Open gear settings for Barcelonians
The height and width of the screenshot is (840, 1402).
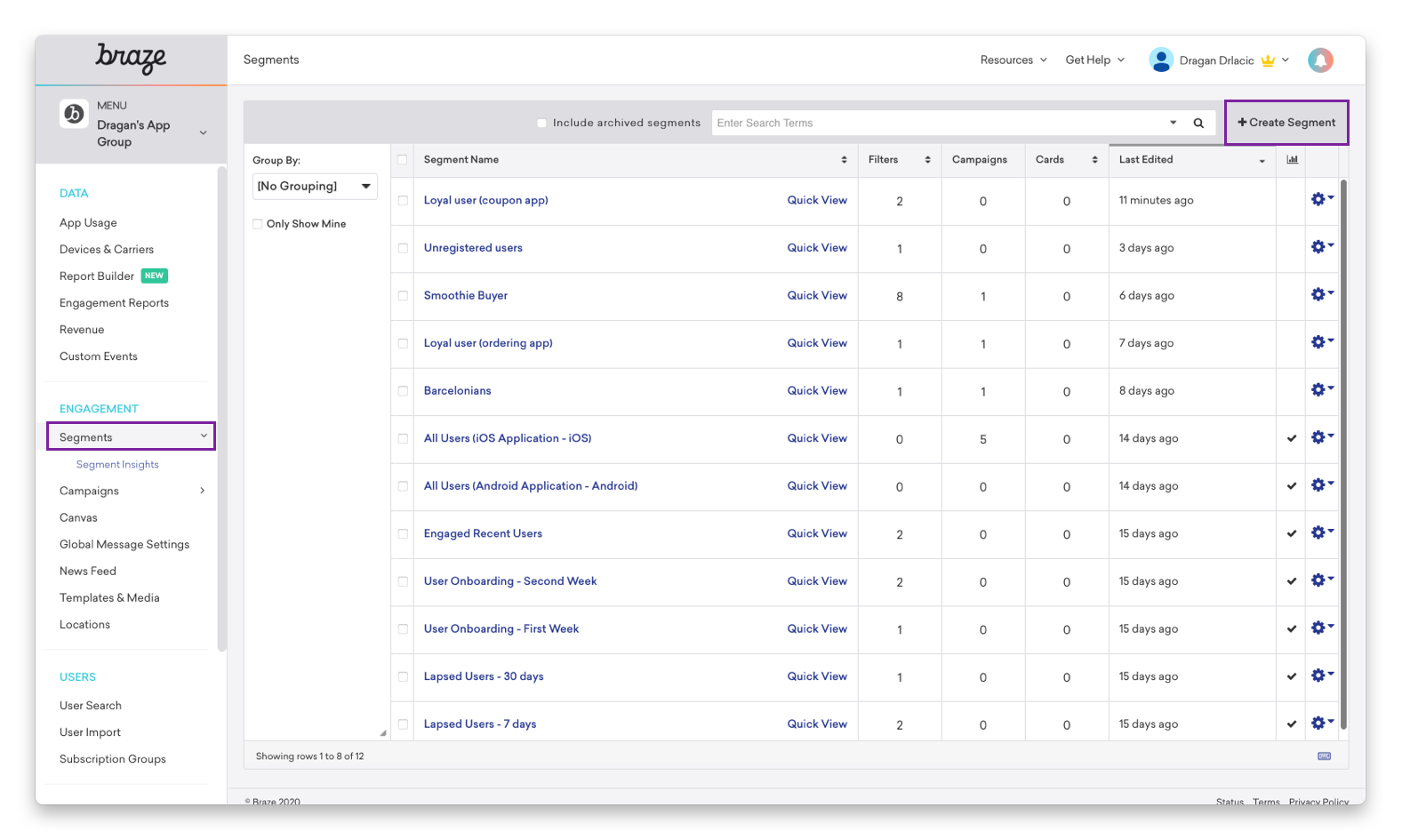tap(1322, 389)
